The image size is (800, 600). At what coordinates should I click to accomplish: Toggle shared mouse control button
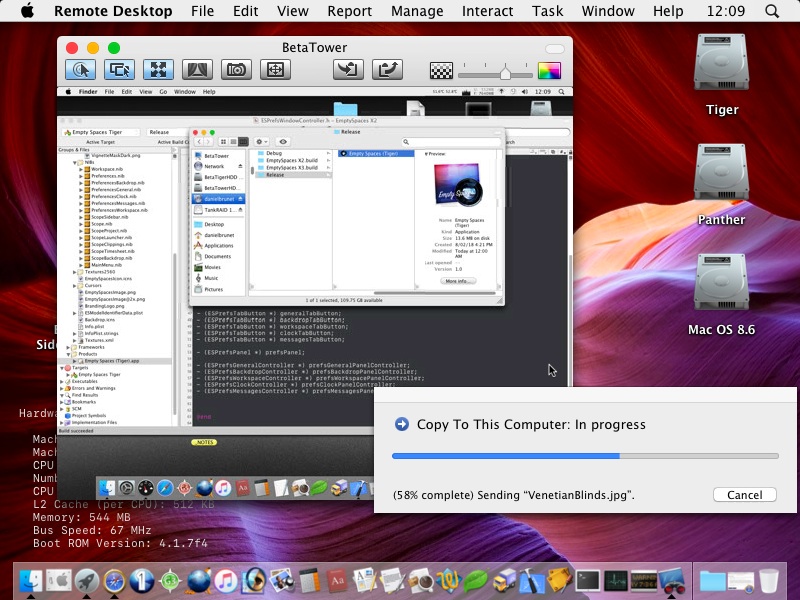click(x=119, y=70)
